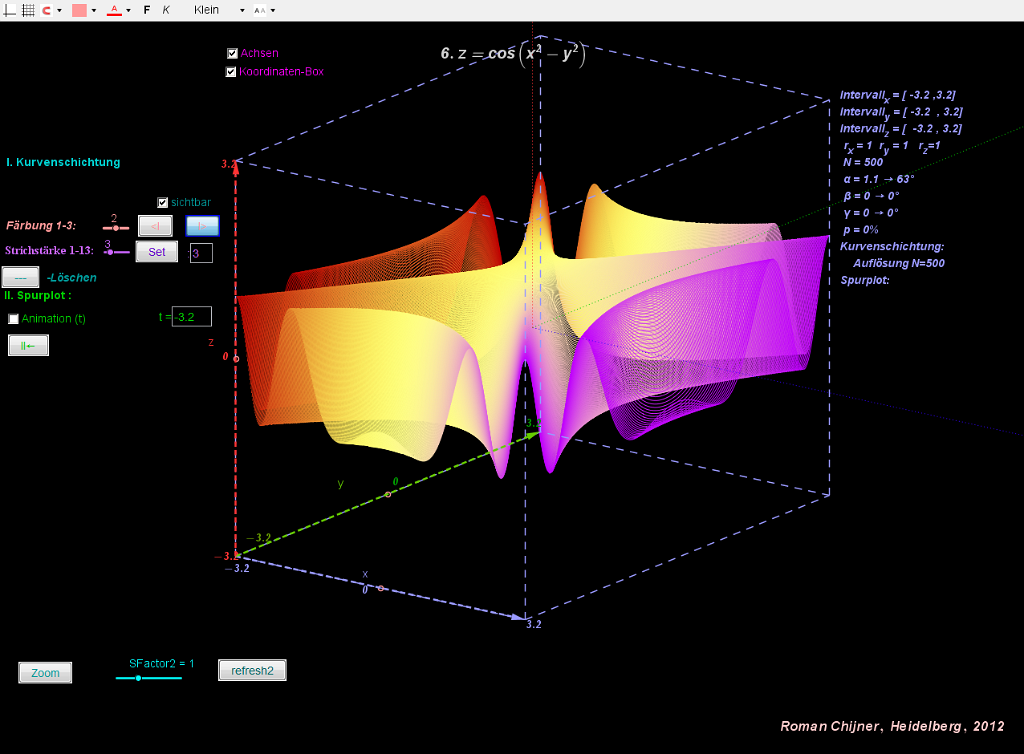Select the red magnet point capture icon
1024x754 pixels.
coord(46,10)
